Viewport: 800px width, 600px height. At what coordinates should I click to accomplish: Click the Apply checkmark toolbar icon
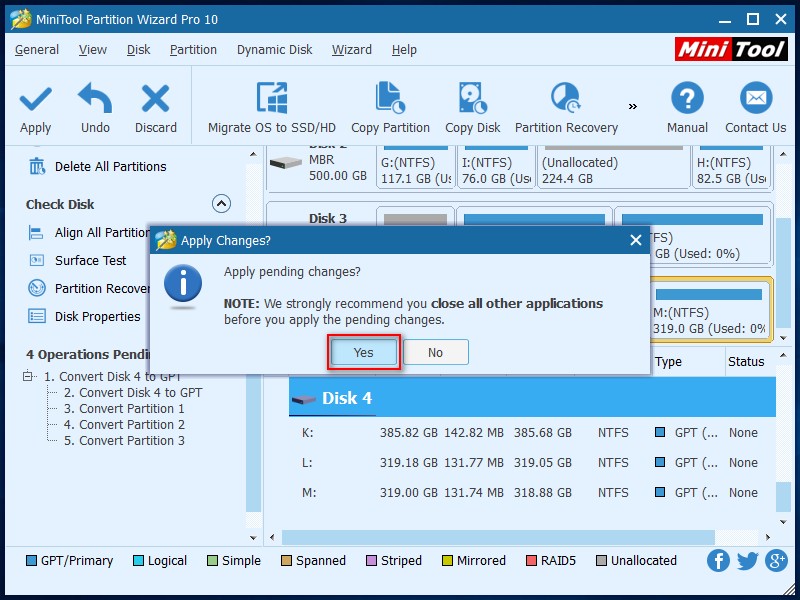pos(35,98)
